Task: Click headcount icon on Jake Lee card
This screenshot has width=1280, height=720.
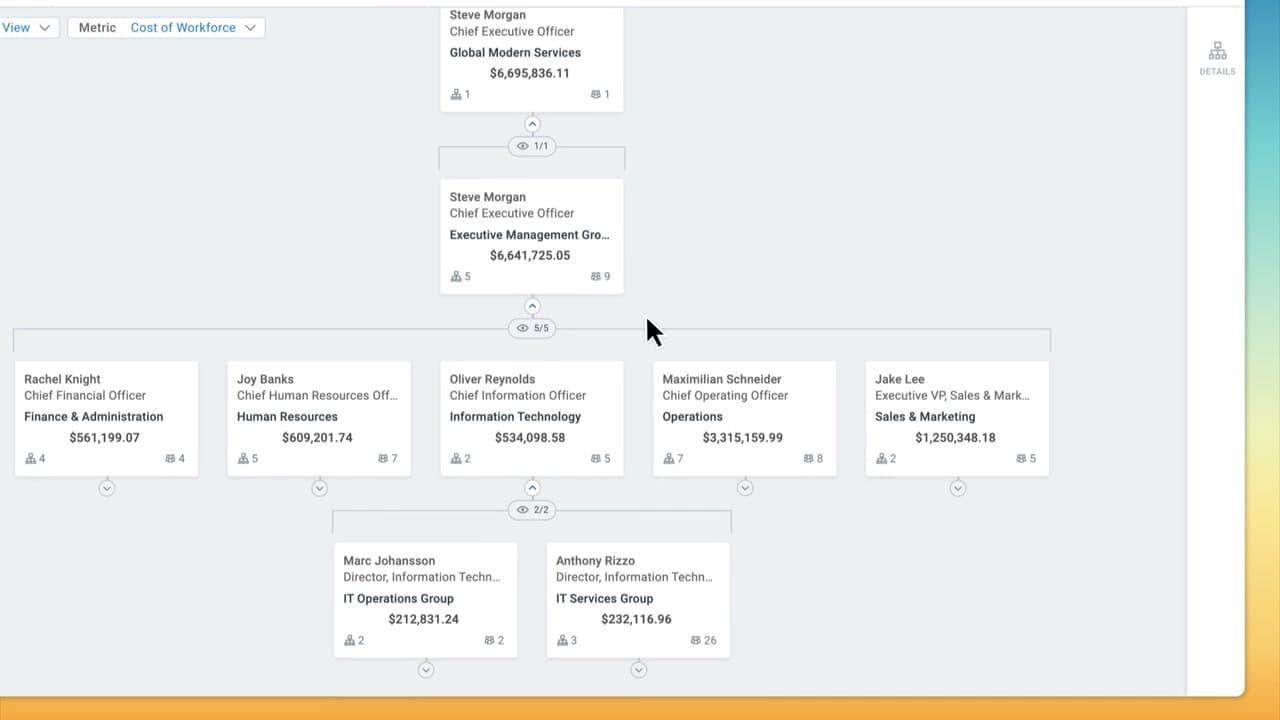Action: coord(1022,459)
